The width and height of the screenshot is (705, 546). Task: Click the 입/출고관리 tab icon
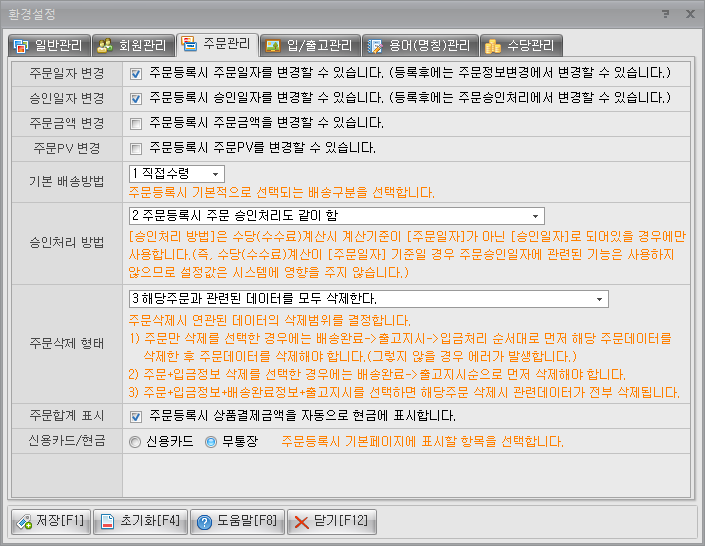[273, 46]
